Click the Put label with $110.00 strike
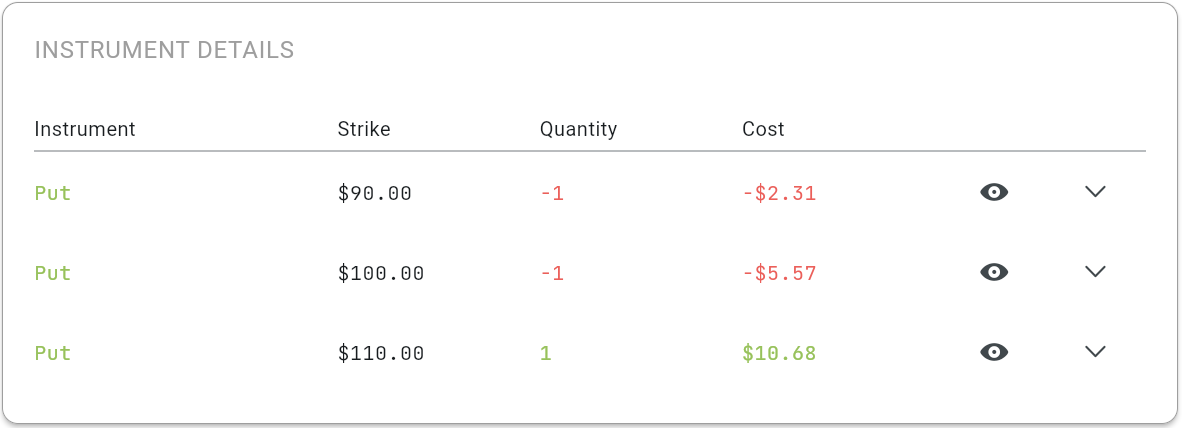 (x=53, y=353)
